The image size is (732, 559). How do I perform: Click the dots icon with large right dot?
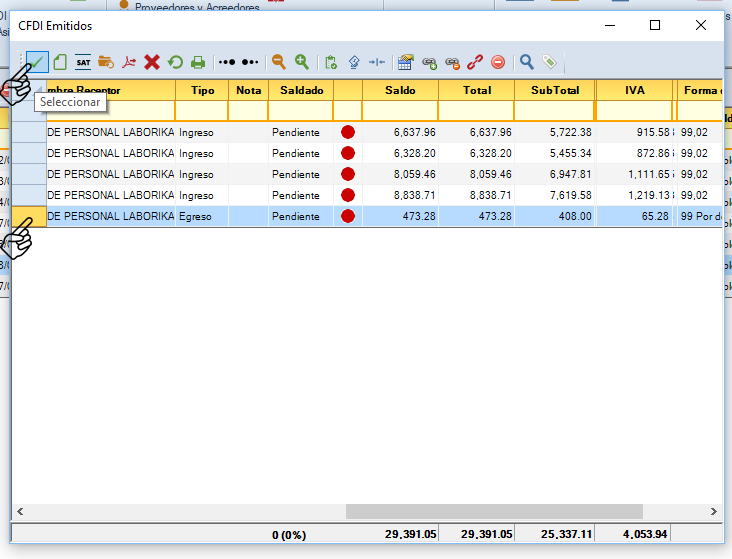227,62
